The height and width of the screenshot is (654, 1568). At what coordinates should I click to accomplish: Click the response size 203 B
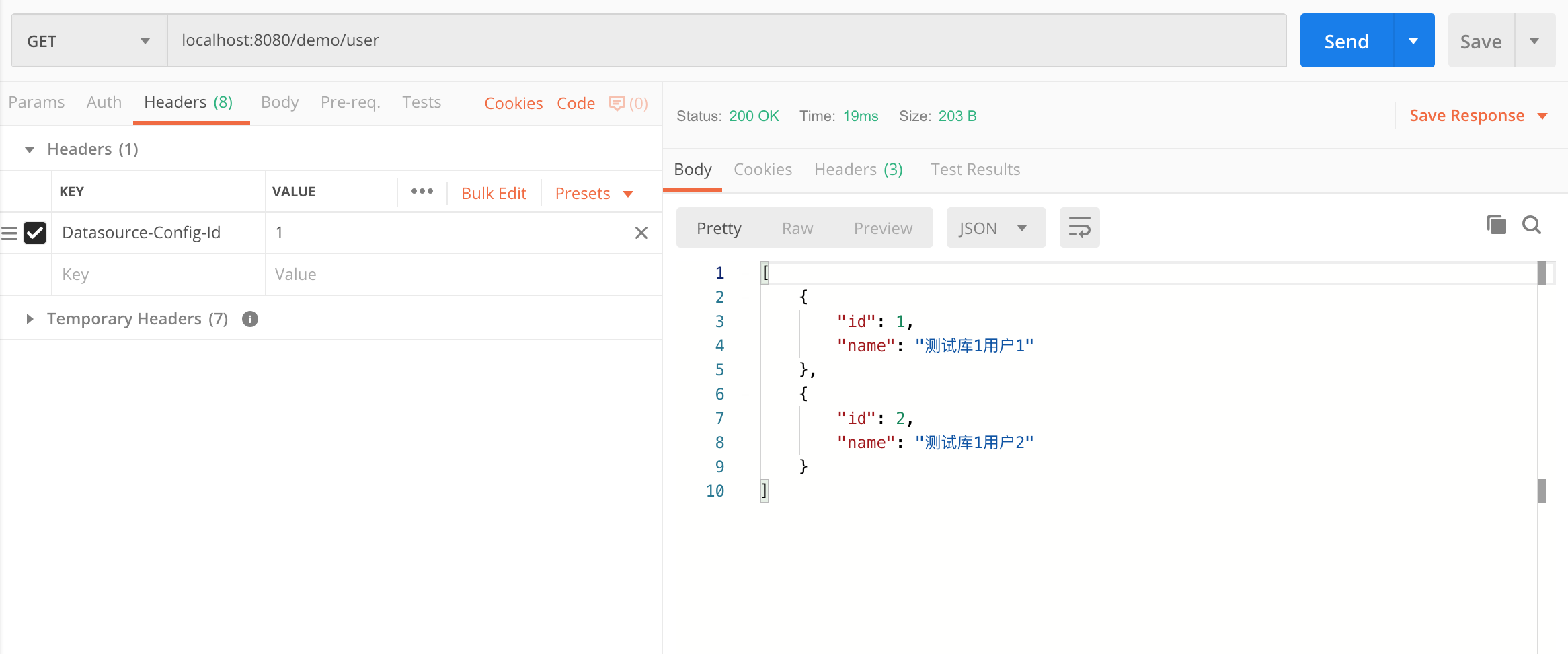pyautogui.click(x=957, y=116)
